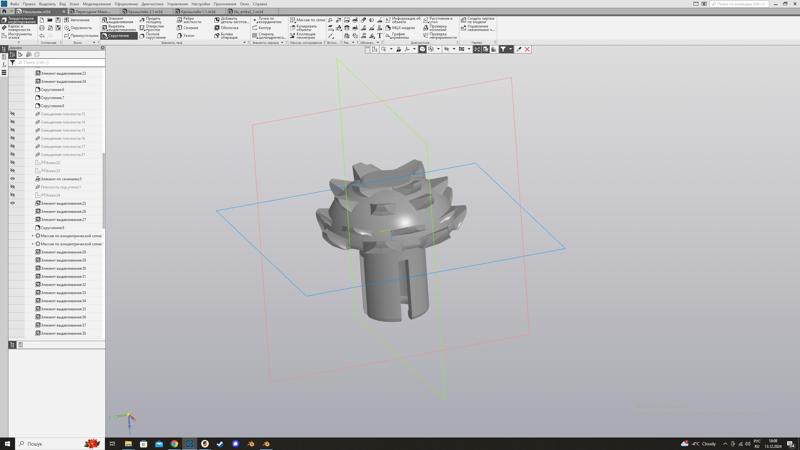This screenshot has width=800, height=450.
Task: Pick the Прямоугольник rectangle tool
Action: [x=81, y=36]
